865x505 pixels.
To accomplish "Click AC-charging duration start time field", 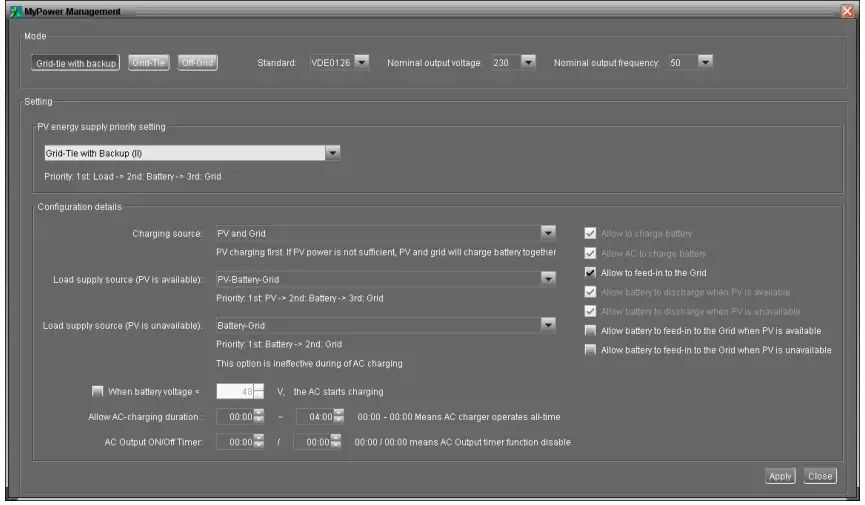I will point(235,417).
